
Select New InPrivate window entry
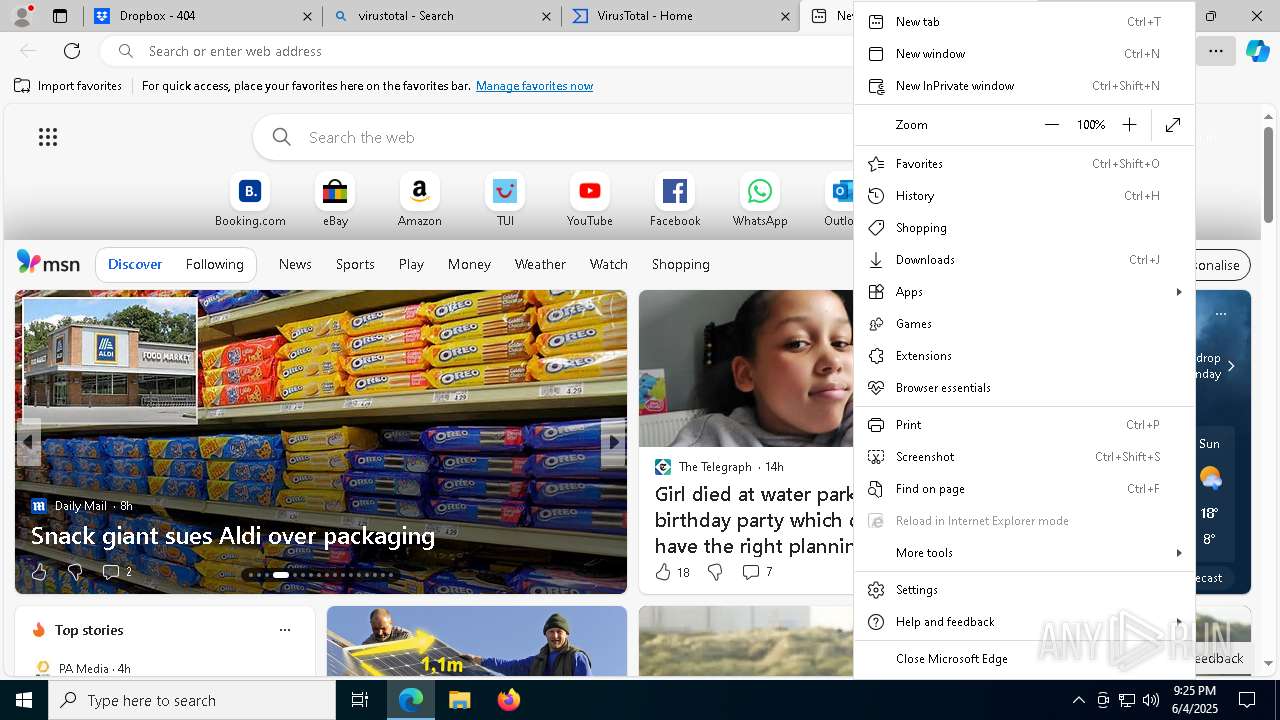pos(1024,86)
